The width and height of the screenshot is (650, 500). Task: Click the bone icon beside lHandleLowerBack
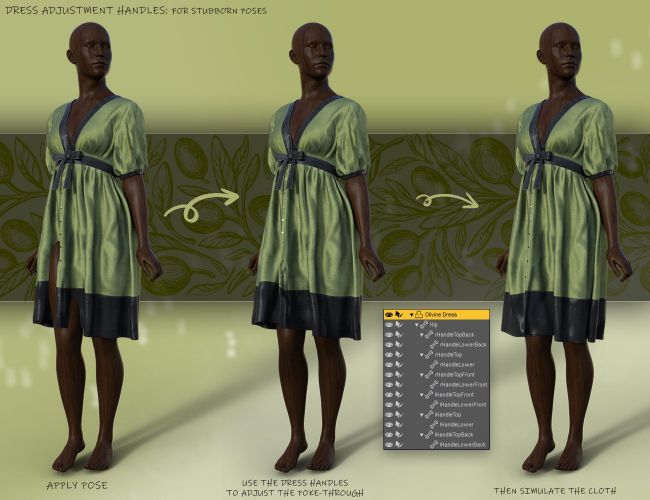coord(435,443)
